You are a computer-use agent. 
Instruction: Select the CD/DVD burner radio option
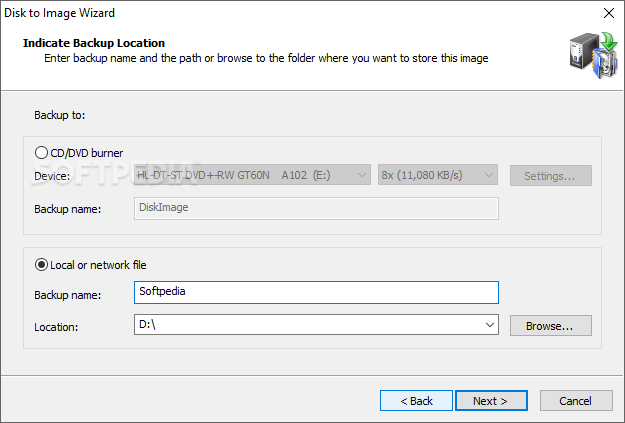(x=41, y=152)
